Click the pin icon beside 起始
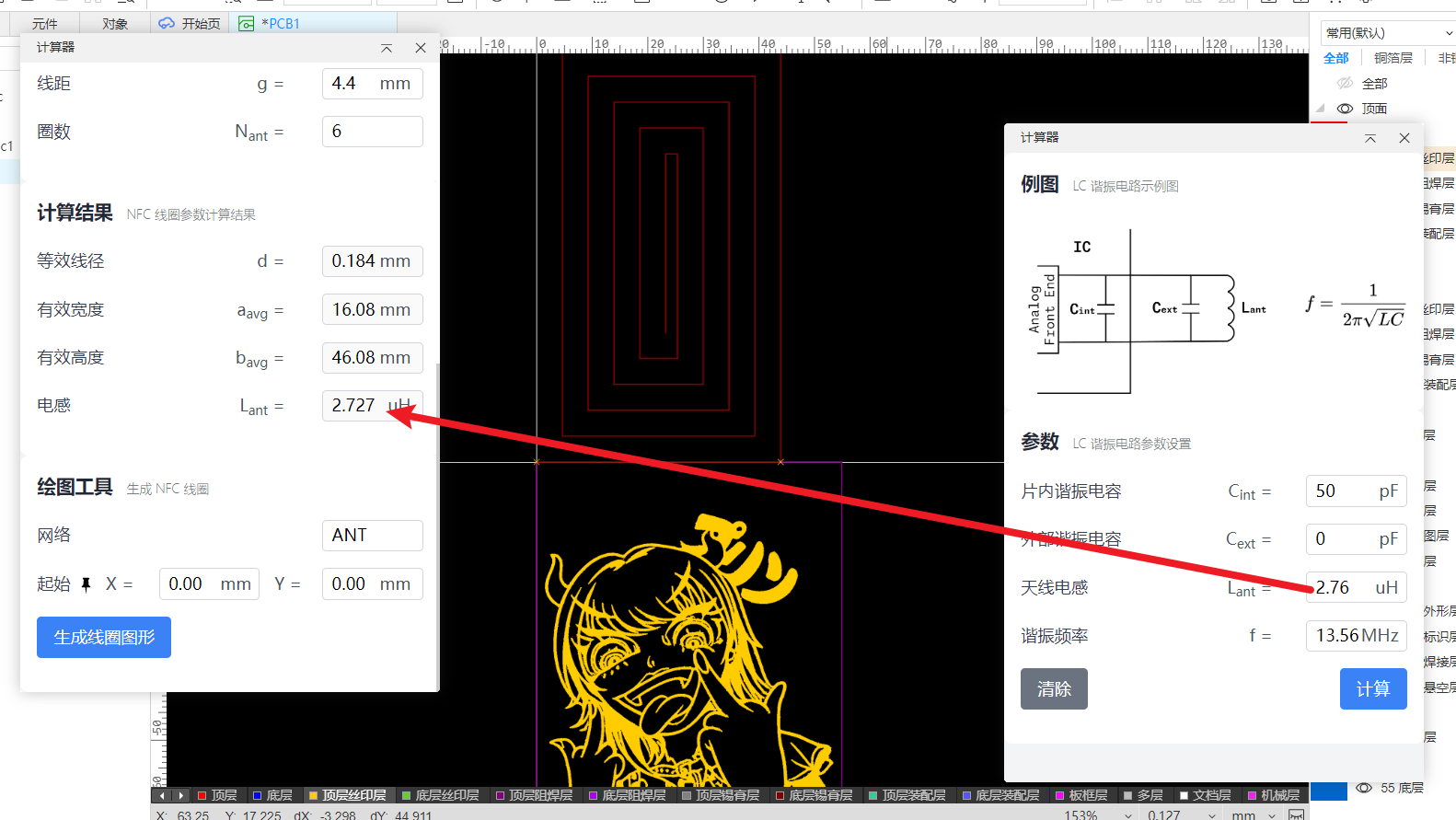Image resolution: width=1456 pixels, height=820 pixels. click(x=86, y=584)
